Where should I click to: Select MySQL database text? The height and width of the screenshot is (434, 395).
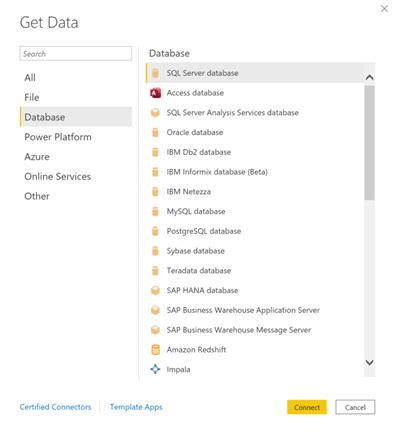pyautogui.click(x=196, y=211)
